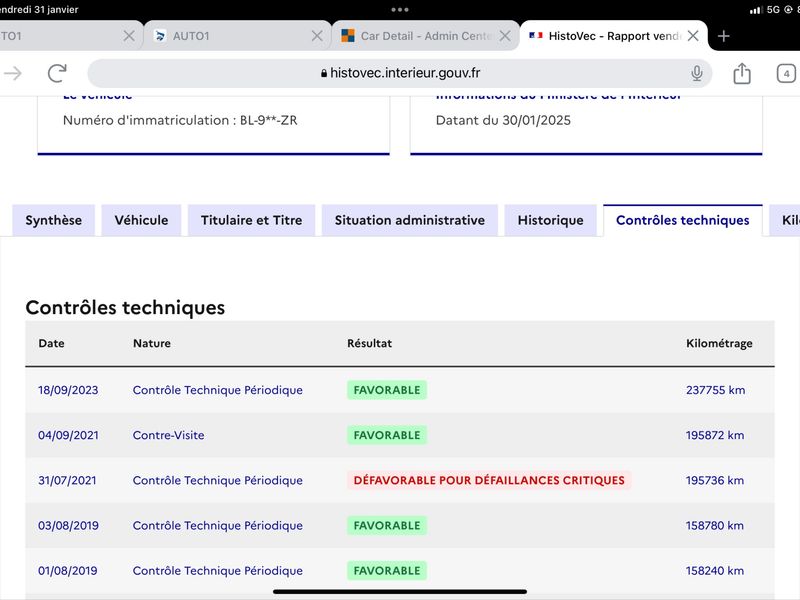Tap the forward navigation arrow
800x600 pixels.
pos(13,73)
